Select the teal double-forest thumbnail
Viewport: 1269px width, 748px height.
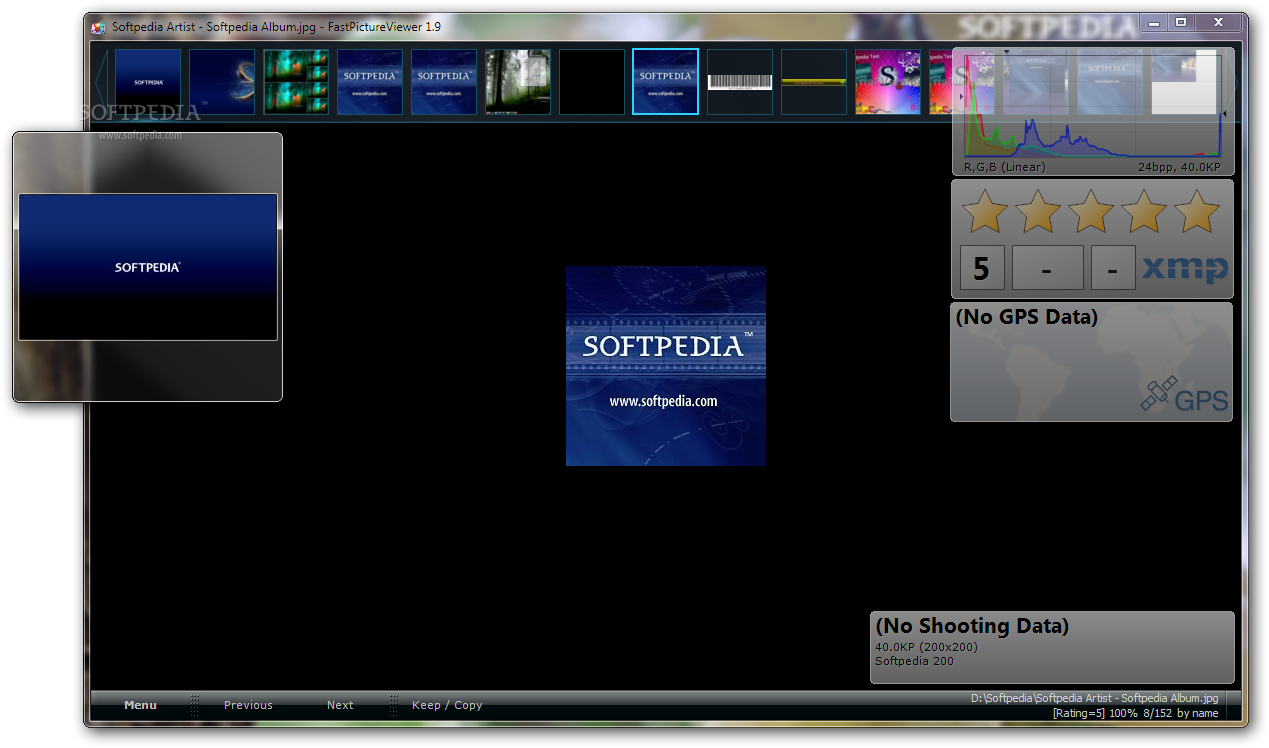tap(296, 82)
